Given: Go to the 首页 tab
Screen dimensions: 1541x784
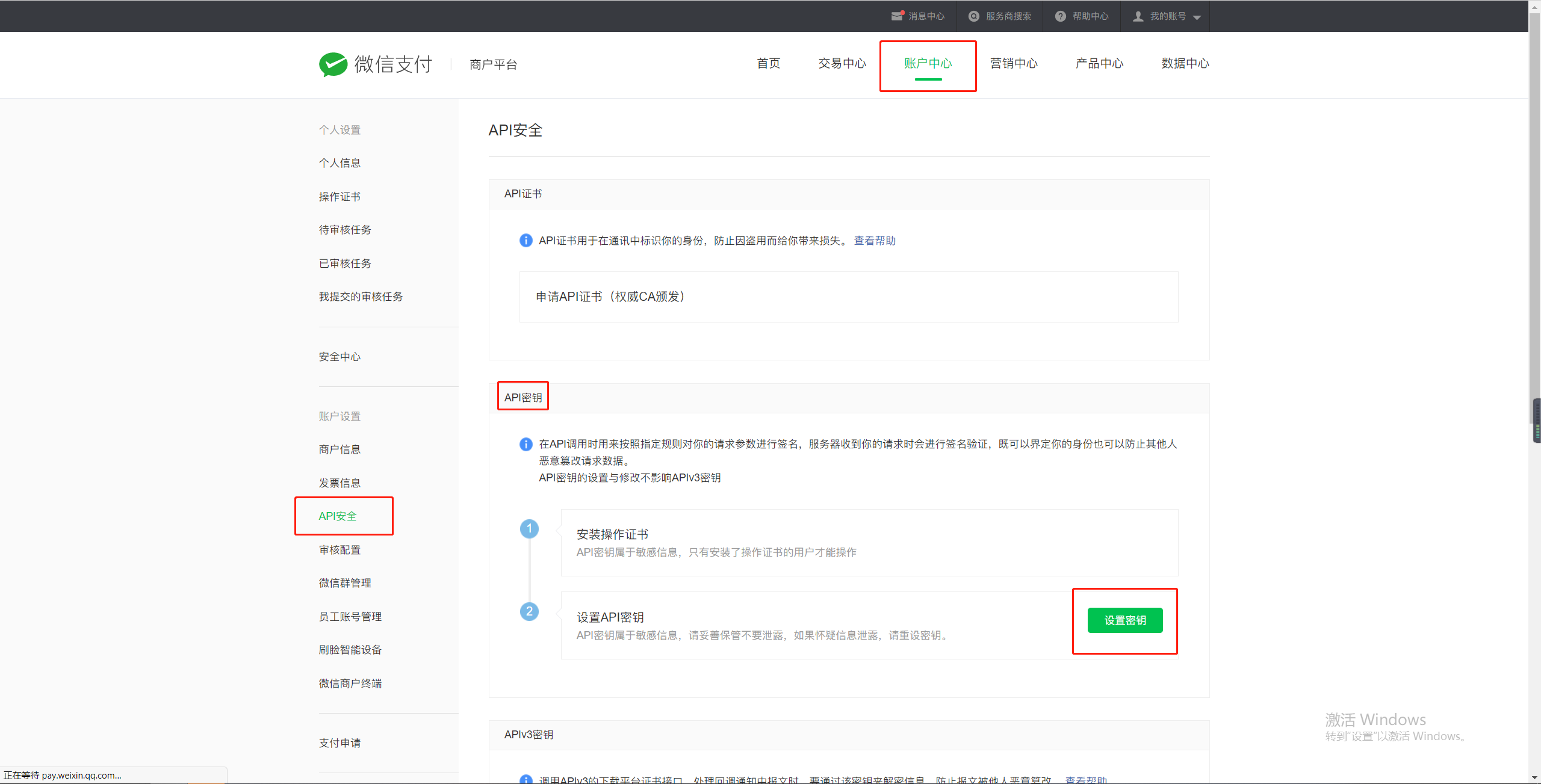Looking at the screenshot, I should [768, 63].
